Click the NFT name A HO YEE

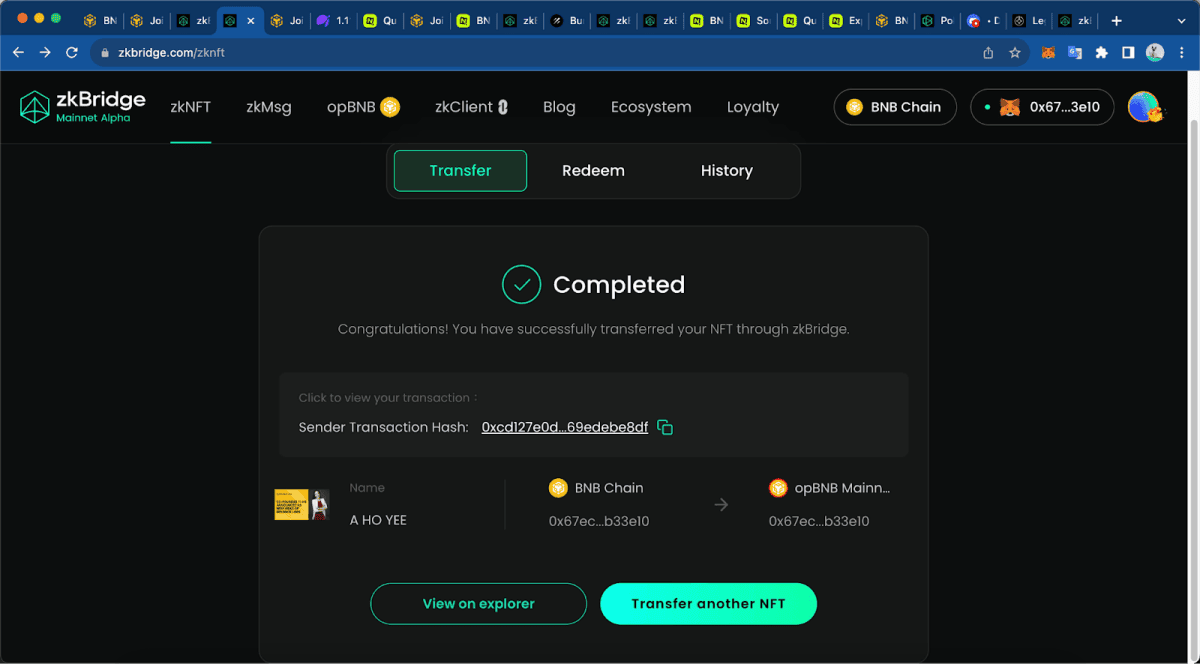point(378,520)
